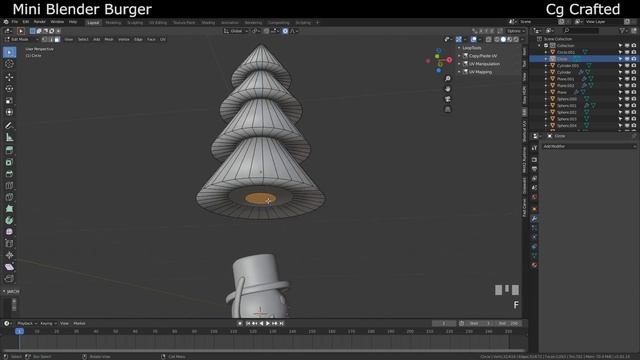Play the animation forward

click(x=268, y=323)
